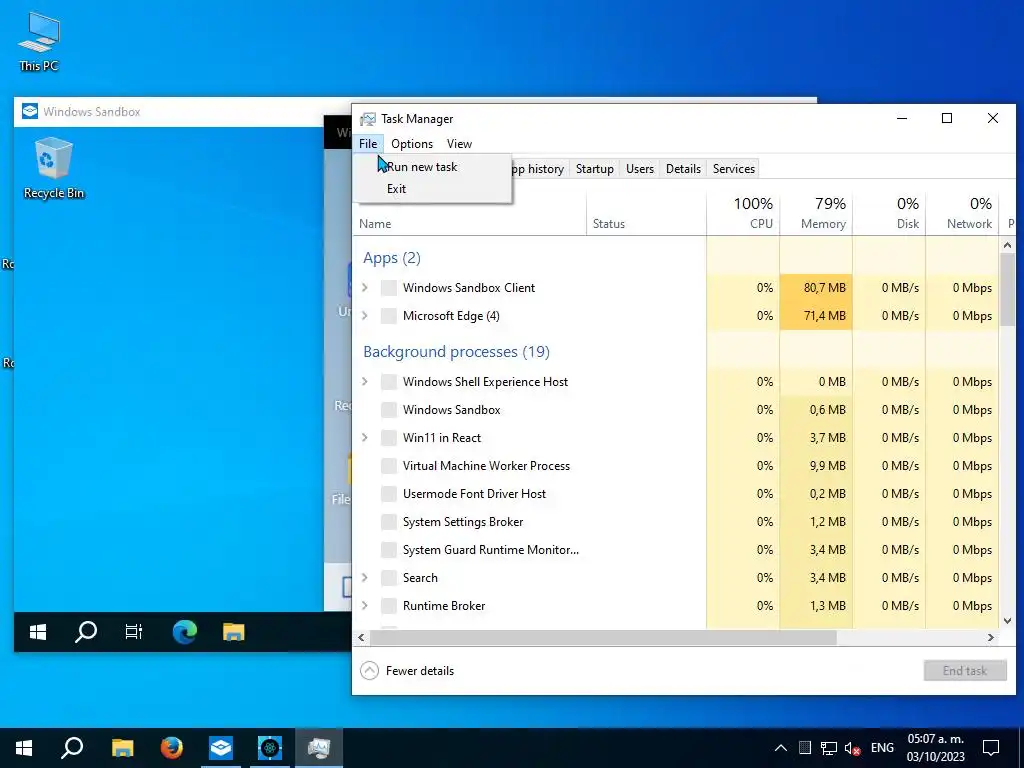Click horizontal scrollbar thumb
Viewport: 1024px width, 768px height.
pyautogui.click(x=603, y=637)
